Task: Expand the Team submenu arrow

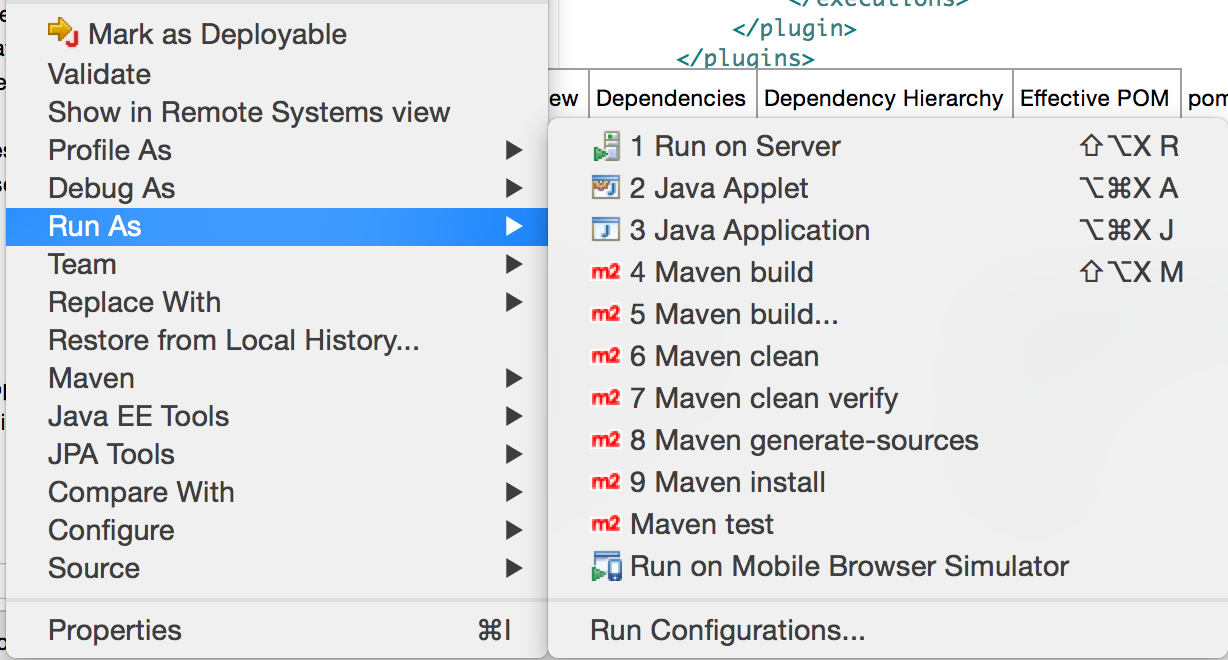Action: click(514, 265)
